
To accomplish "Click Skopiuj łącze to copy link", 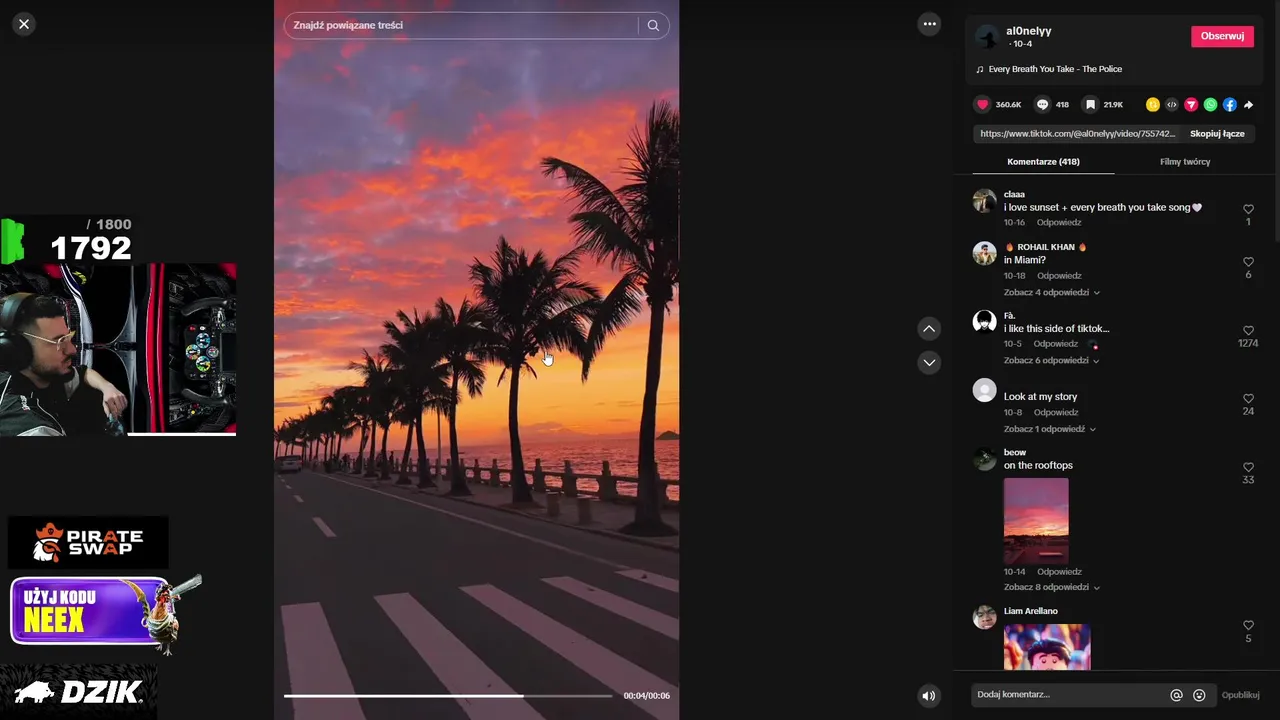I will pyautogui.click(x=1217, y=134).
